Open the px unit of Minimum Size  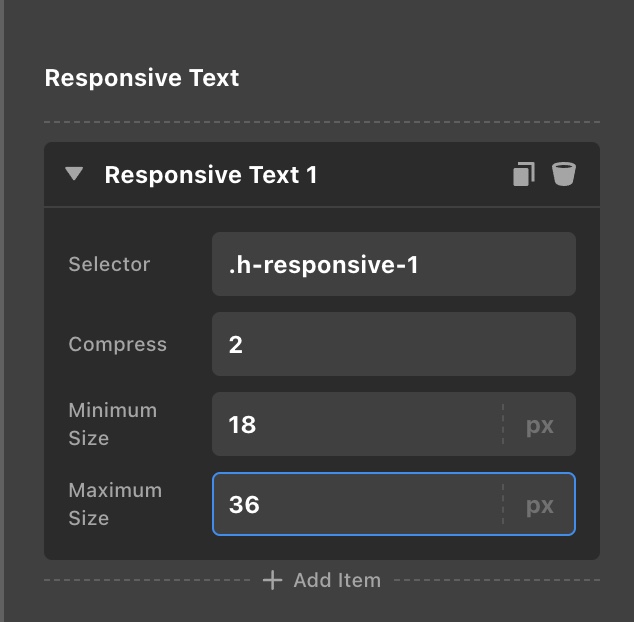coord(539,425)
